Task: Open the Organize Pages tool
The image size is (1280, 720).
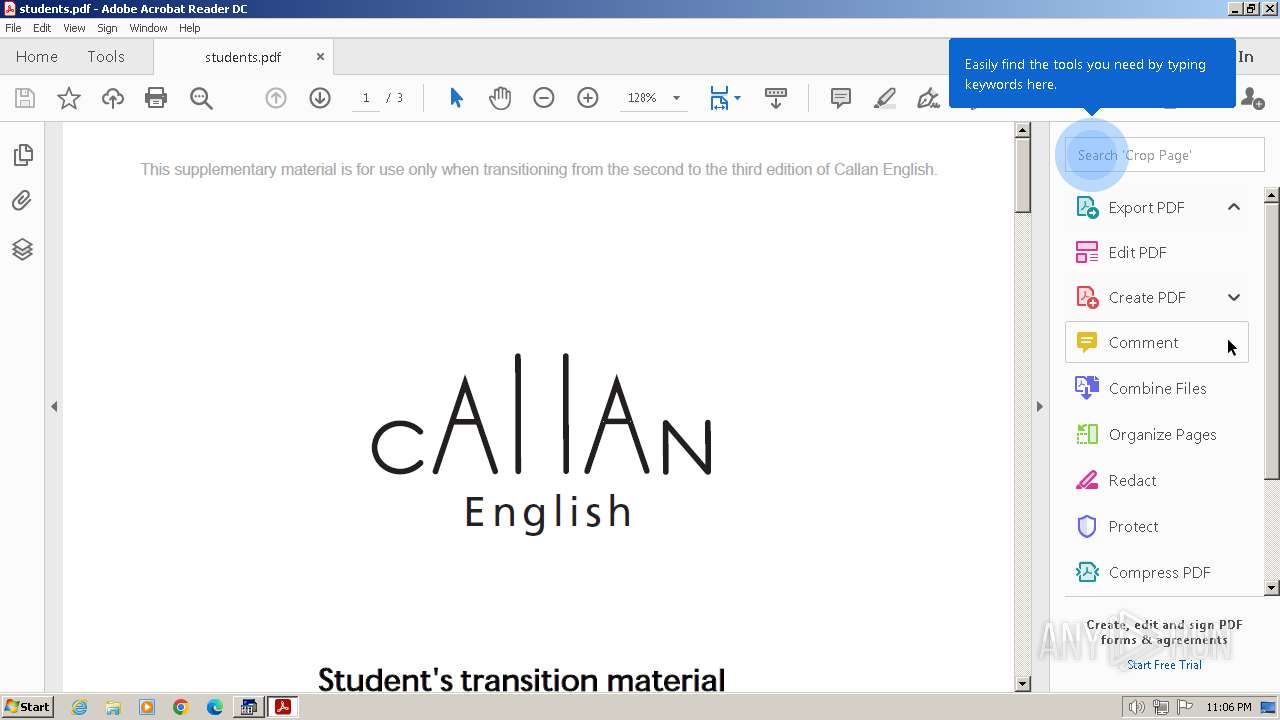Action: 1157,434
